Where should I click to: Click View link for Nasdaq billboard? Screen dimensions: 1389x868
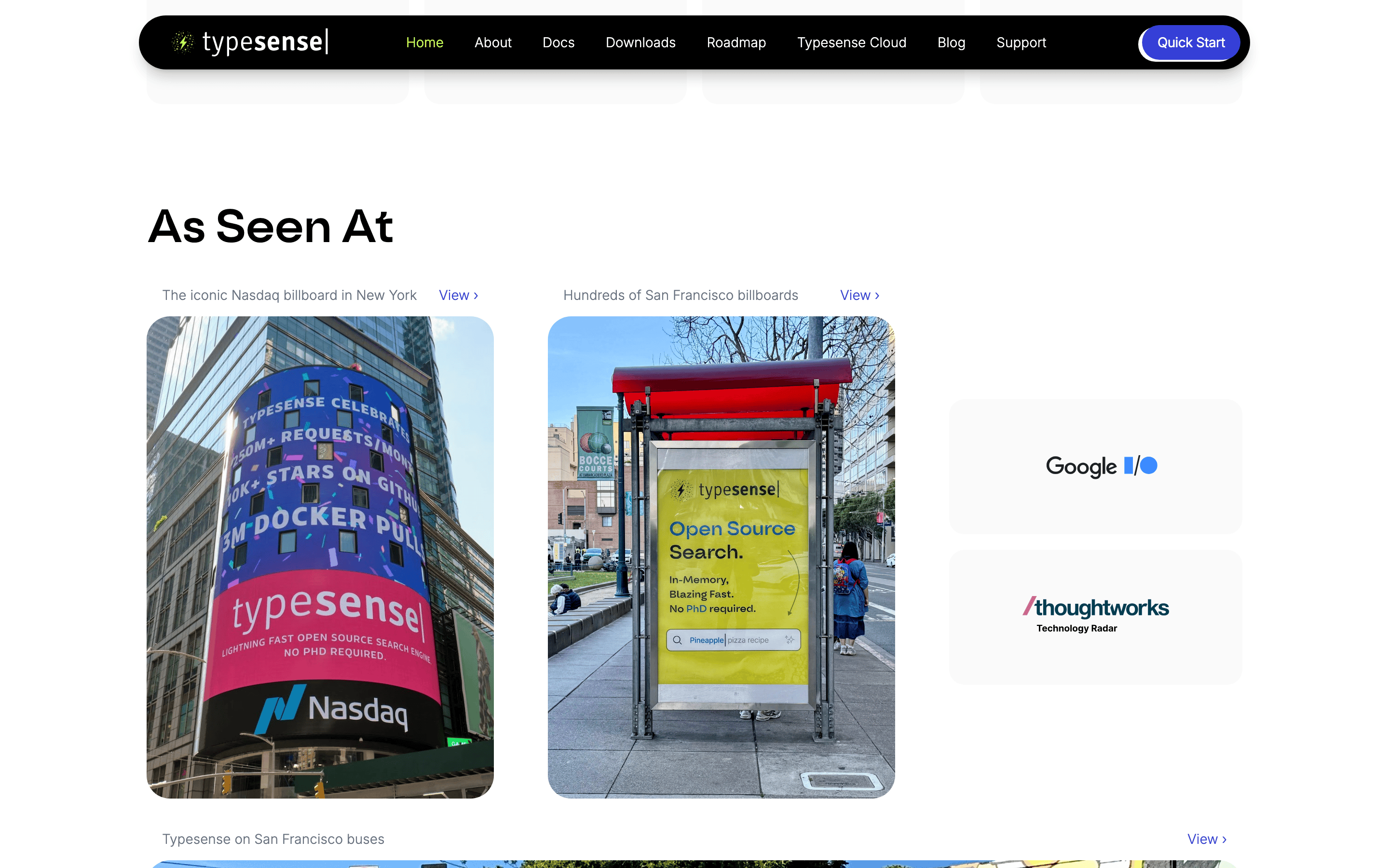click(458, 295)
